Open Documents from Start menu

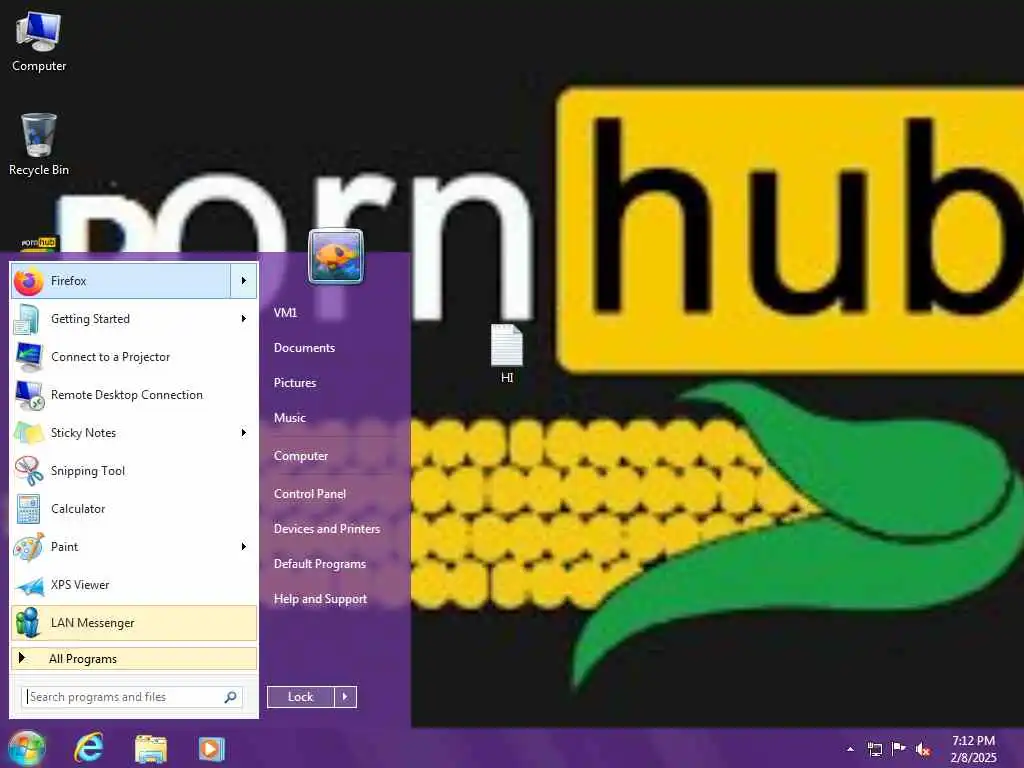pos(304,347)
